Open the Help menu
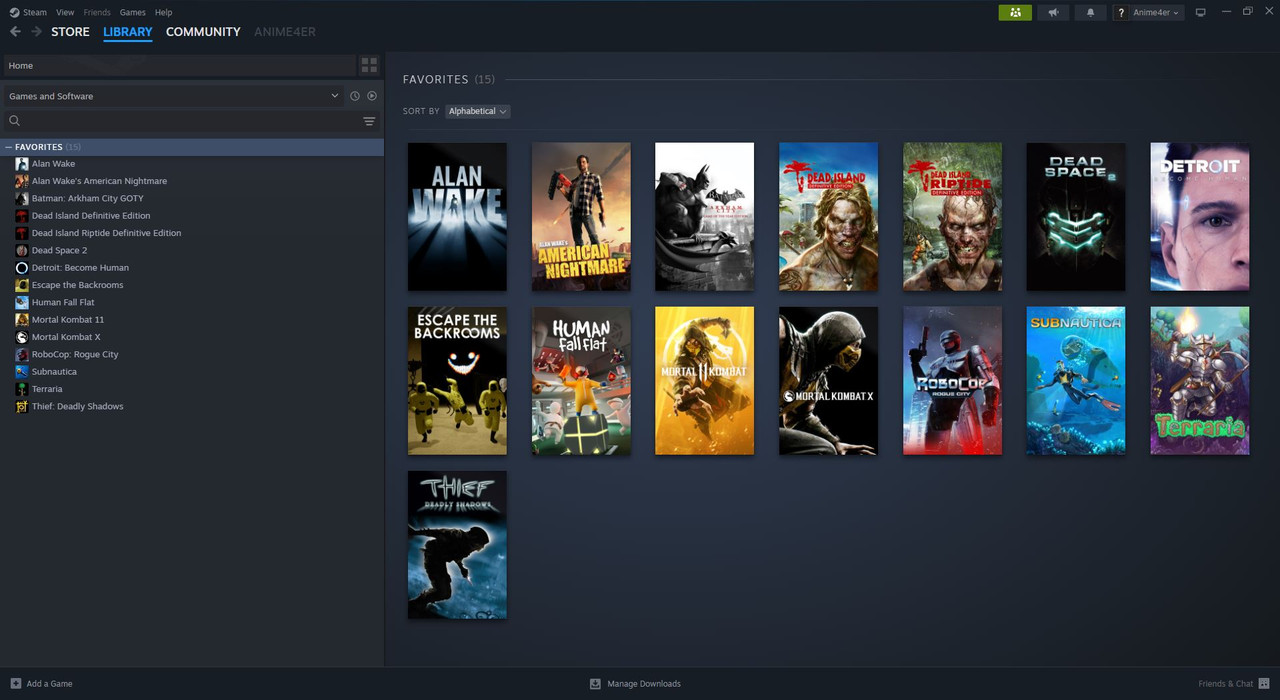The height and width of the screenshot is (700, 1280). click(164, 12)
